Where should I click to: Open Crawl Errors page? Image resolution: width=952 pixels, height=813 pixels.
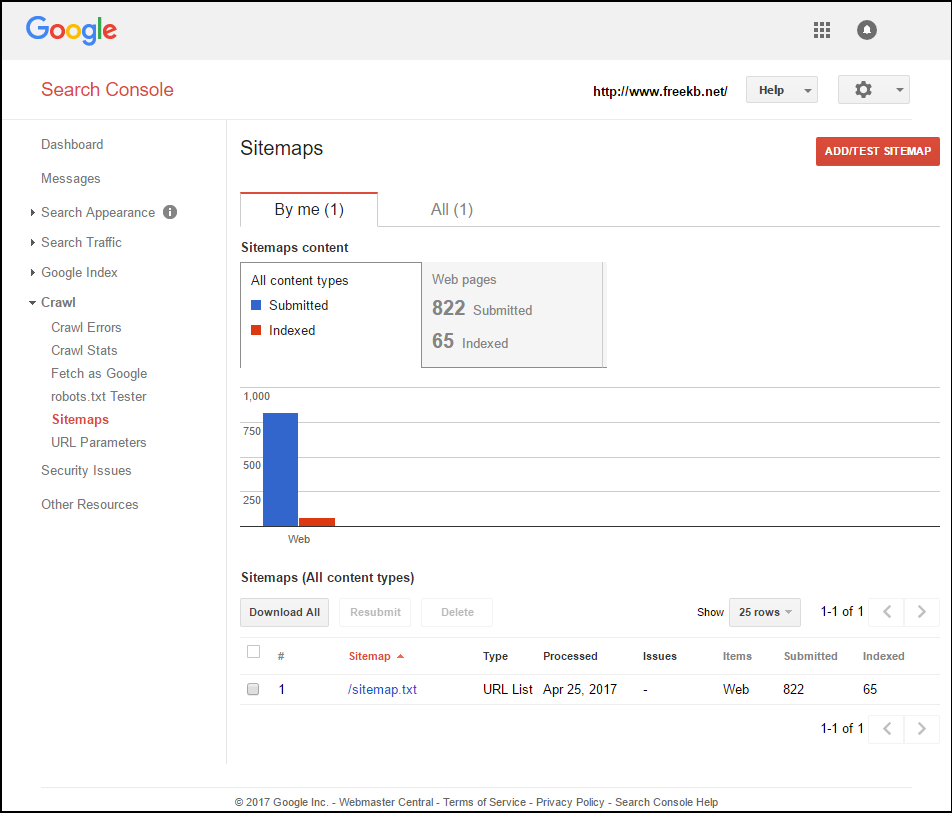(x=86, y=327)
